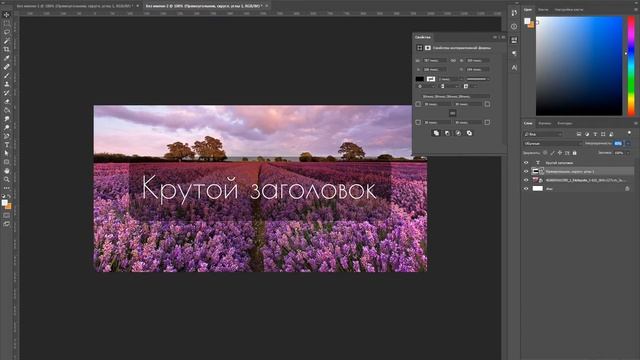Open the Edit Toolbar three-dots button
The height and width of the screenshot is (360, 640).
tap(7, 188)
